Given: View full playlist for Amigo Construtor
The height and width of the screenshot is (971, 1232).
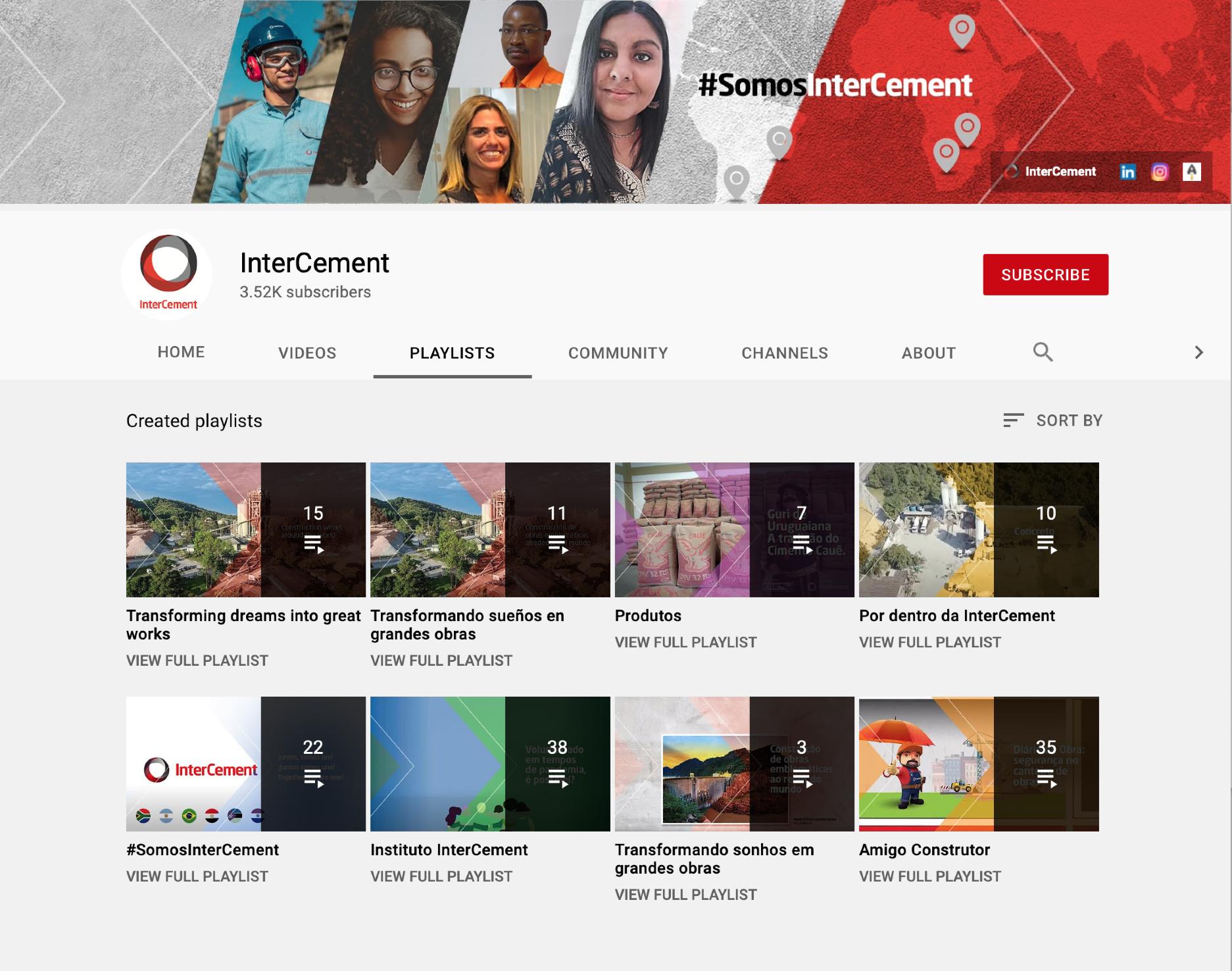Looking at the screenshot, I should 930,876.
